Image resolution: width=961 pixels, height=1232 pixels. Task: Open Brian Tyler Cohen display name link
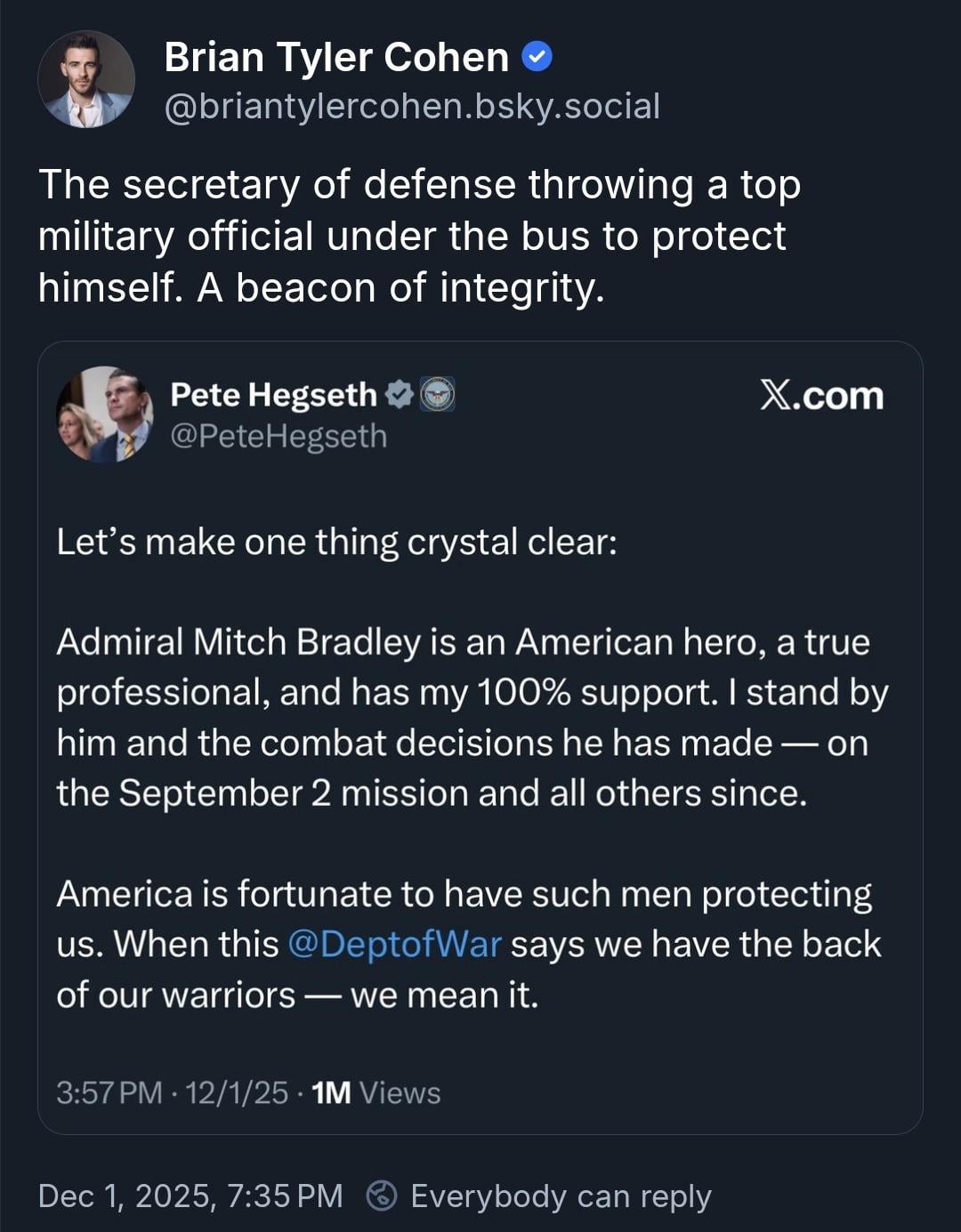point(336,58)
